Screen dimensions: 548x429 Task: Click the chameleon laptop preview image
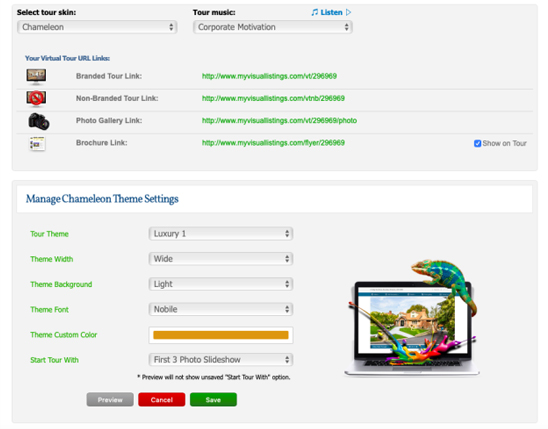point(412,317)
